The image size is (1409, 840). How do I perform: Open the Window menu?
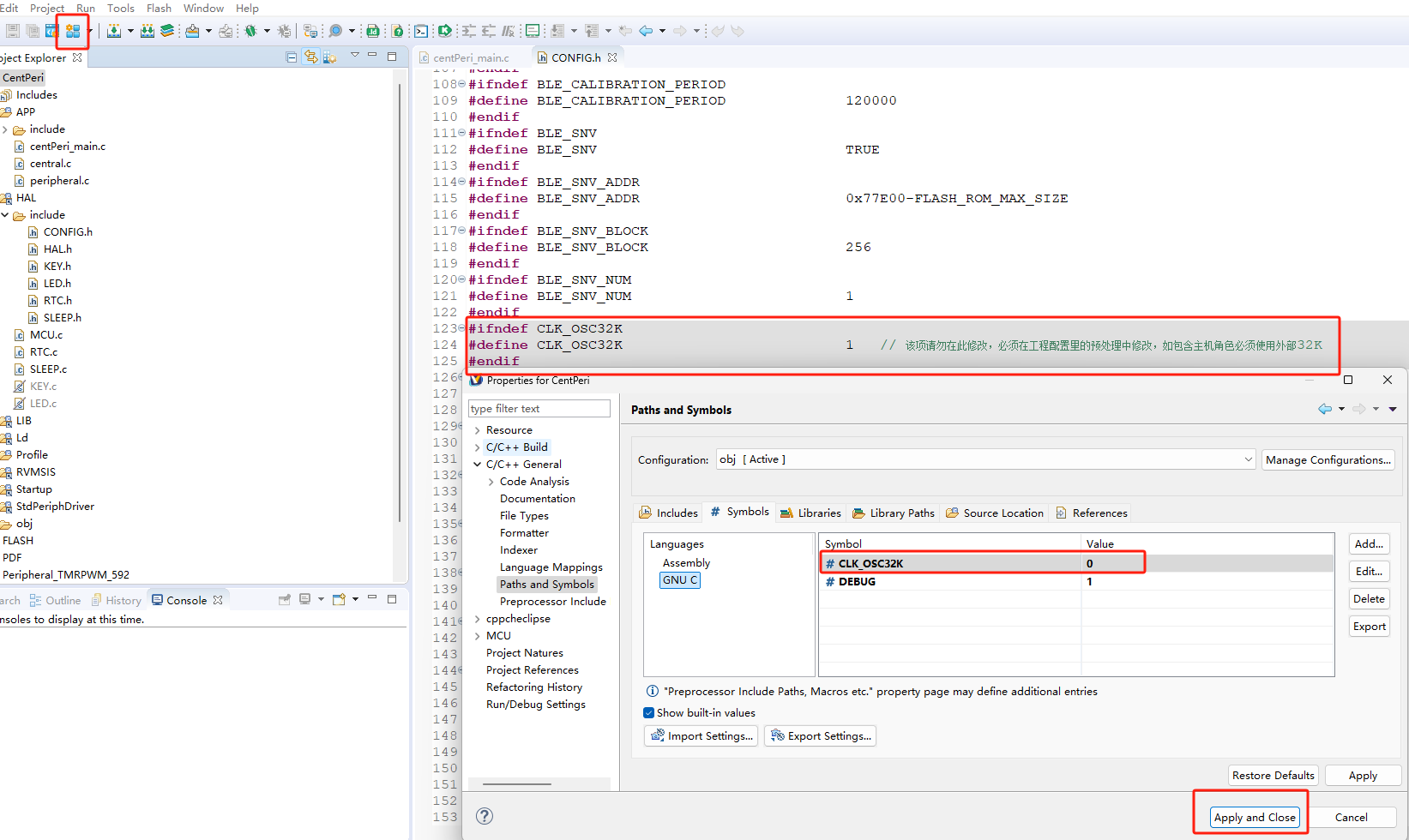(203, 8)
